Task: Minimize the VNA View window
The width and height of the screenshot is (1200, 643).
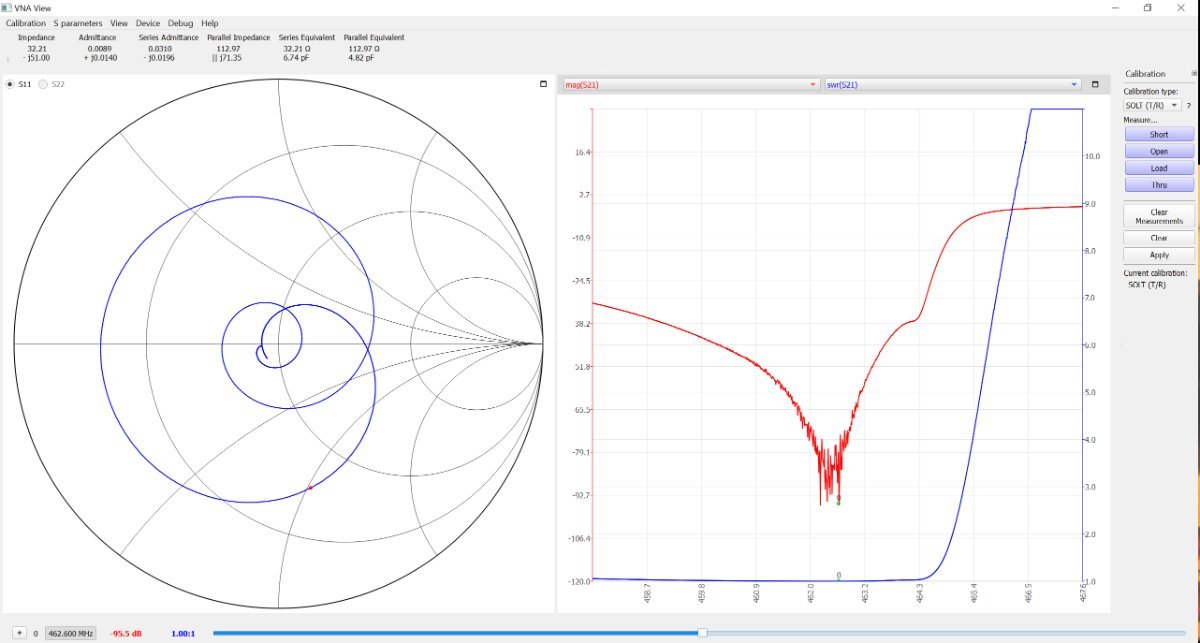Action: click(1115, 8)
